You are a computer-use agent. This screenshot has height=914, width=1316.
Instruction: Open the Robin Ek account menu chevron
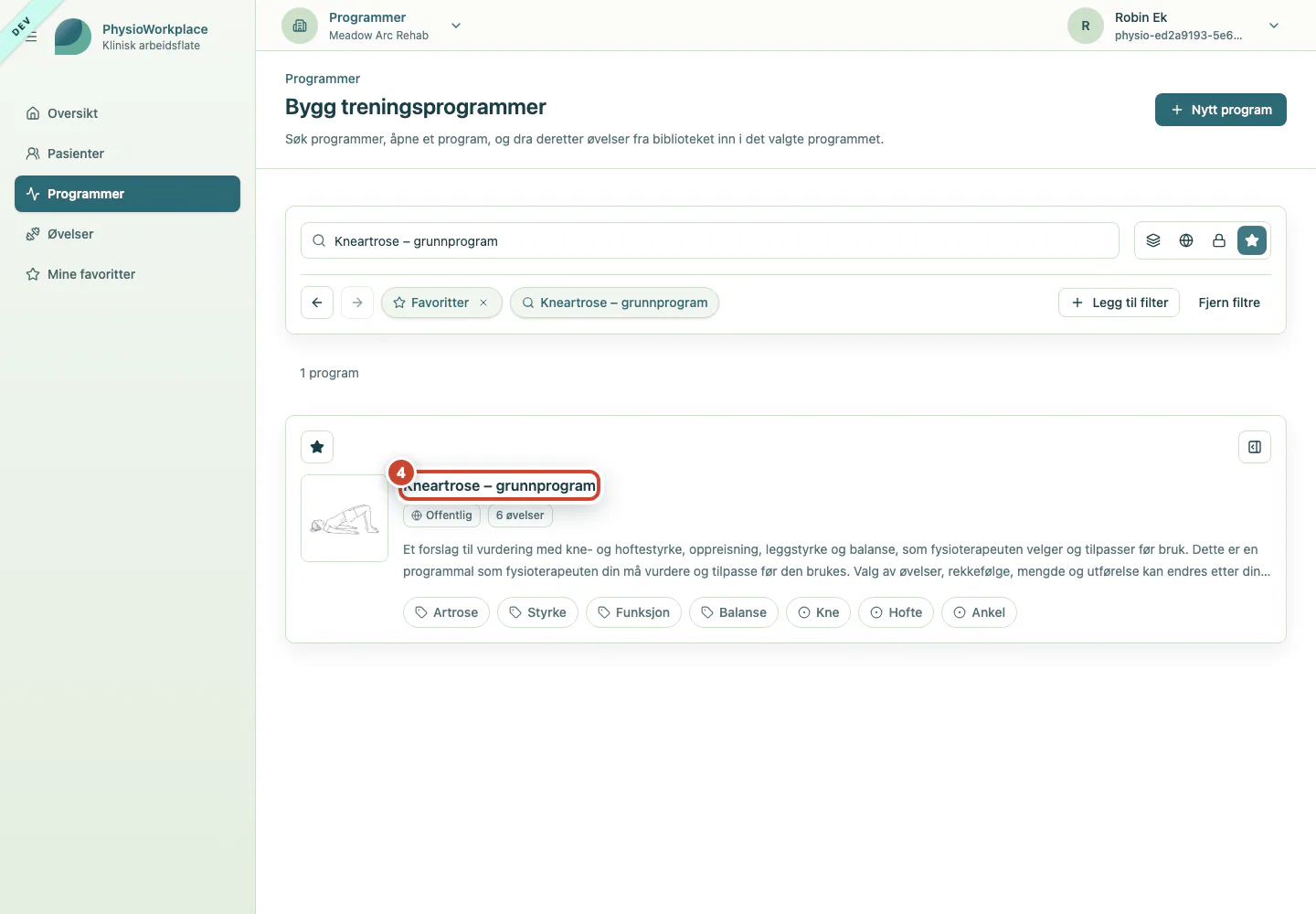[1274, 26]
